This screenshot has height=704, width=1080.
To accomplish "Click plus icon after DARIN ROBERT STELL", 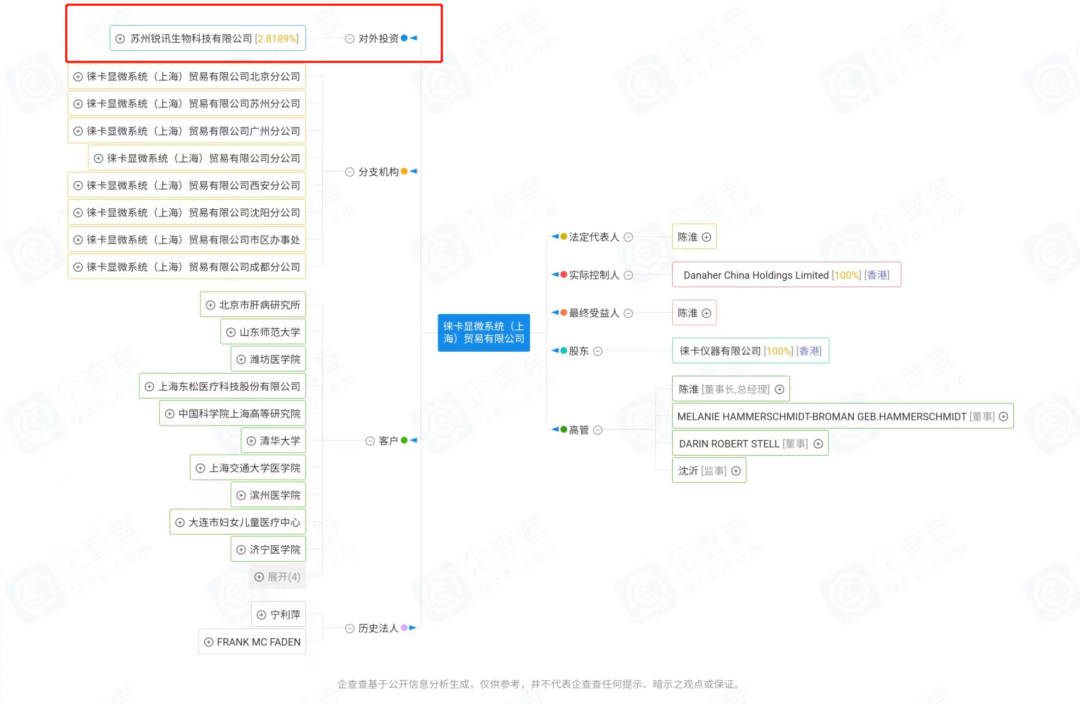I will 818,443.
